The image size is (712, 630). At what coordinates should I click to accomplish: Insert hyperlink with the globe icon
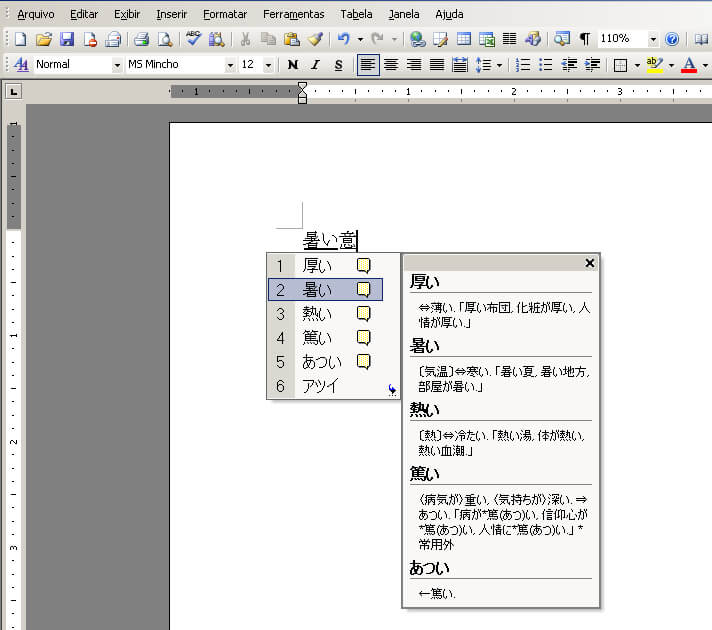click(417, 39)
